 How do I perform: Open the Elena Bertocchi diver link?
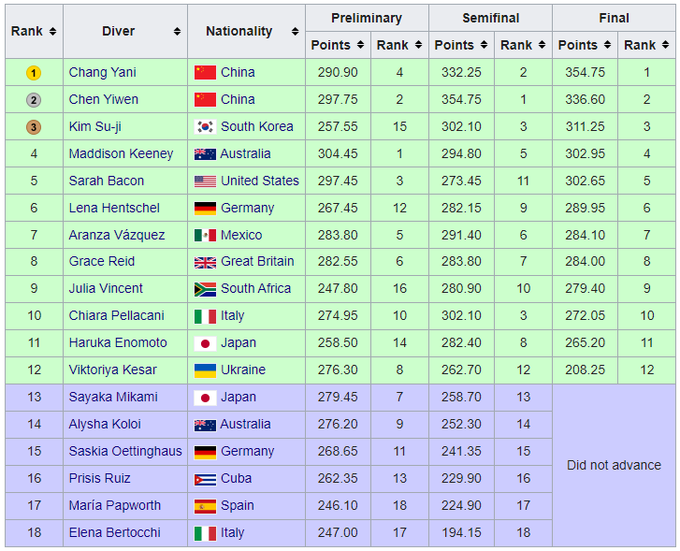114,533
